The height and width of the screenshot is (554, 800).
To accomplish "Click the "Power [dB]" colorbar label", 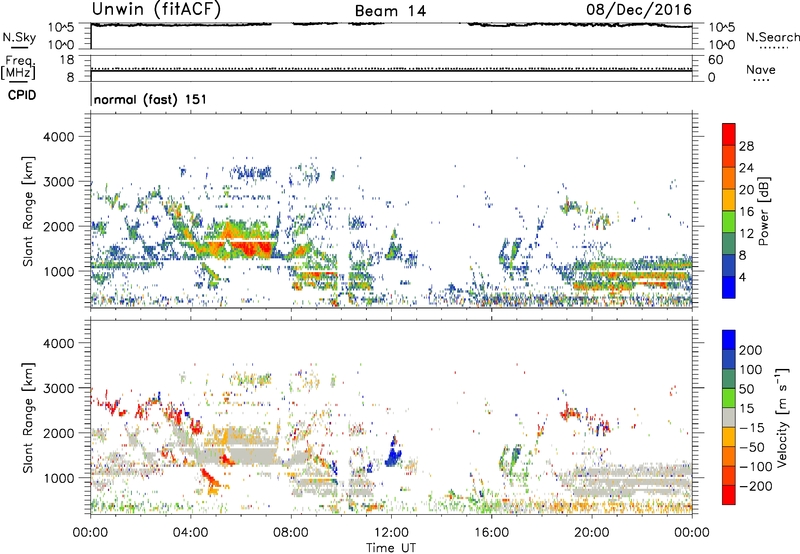I will [x=764, y=211].
